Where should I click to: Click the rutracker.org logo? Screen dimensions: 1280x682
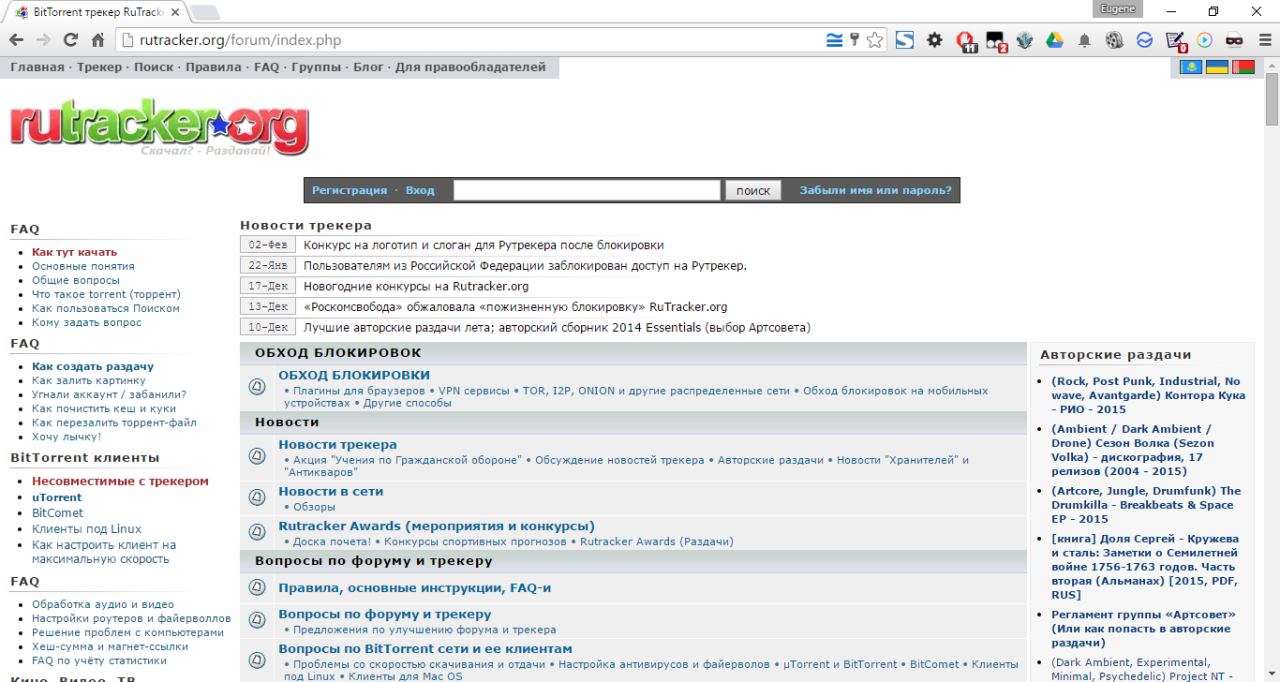click(159, 128)
